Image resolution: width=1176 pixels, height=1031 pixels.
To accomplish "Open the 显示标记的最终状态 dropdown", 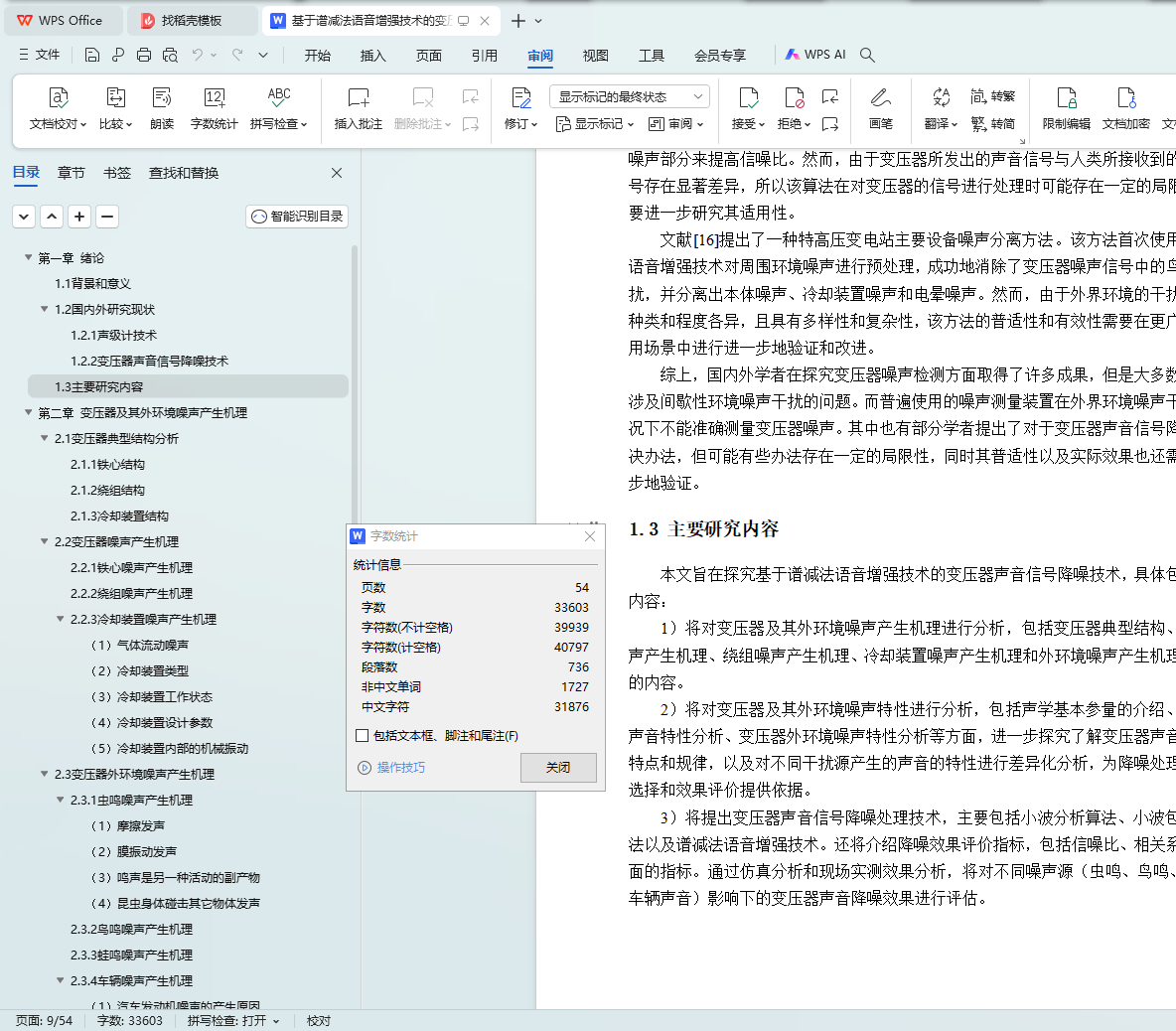I will click(x=630, y=96).
